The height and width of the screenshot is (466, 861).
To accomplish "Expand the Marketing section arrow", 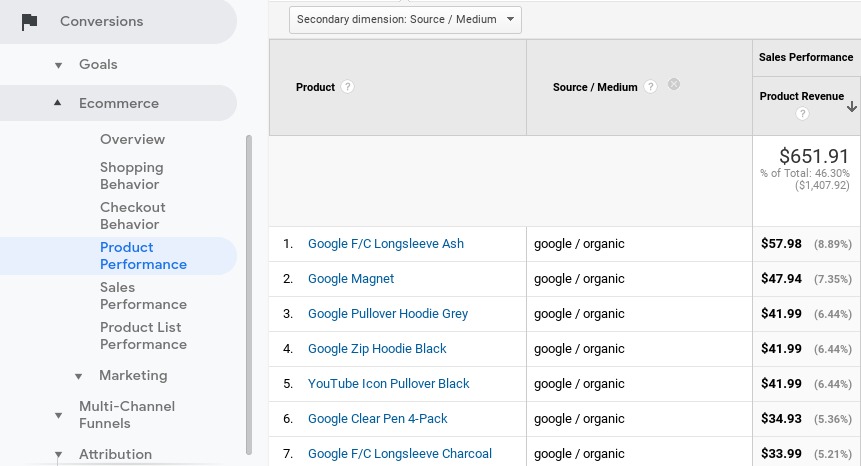I will (x=79, y=376).
